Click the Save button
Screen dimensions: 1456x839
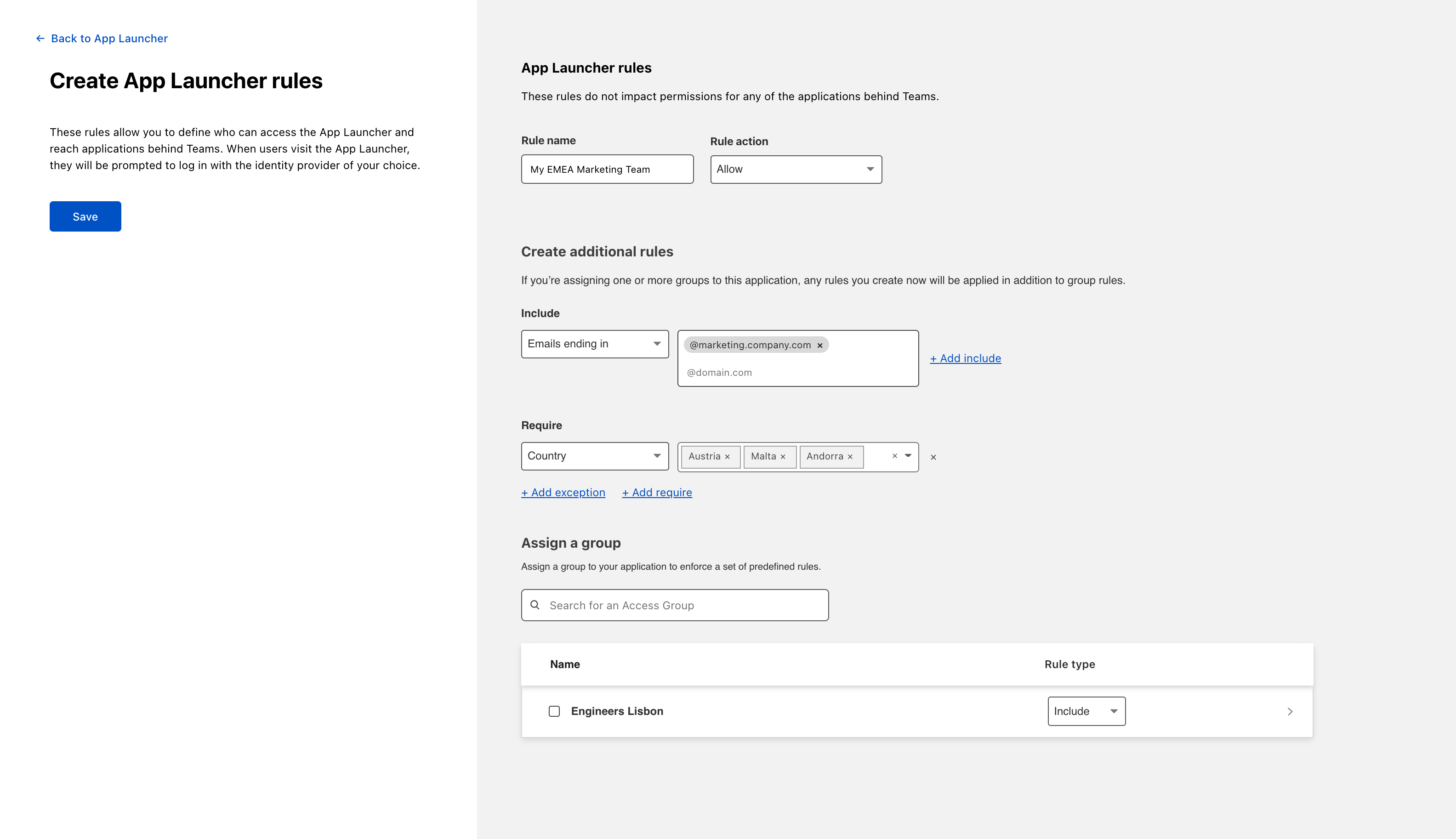pyautogui.click(x=85, y=217)
